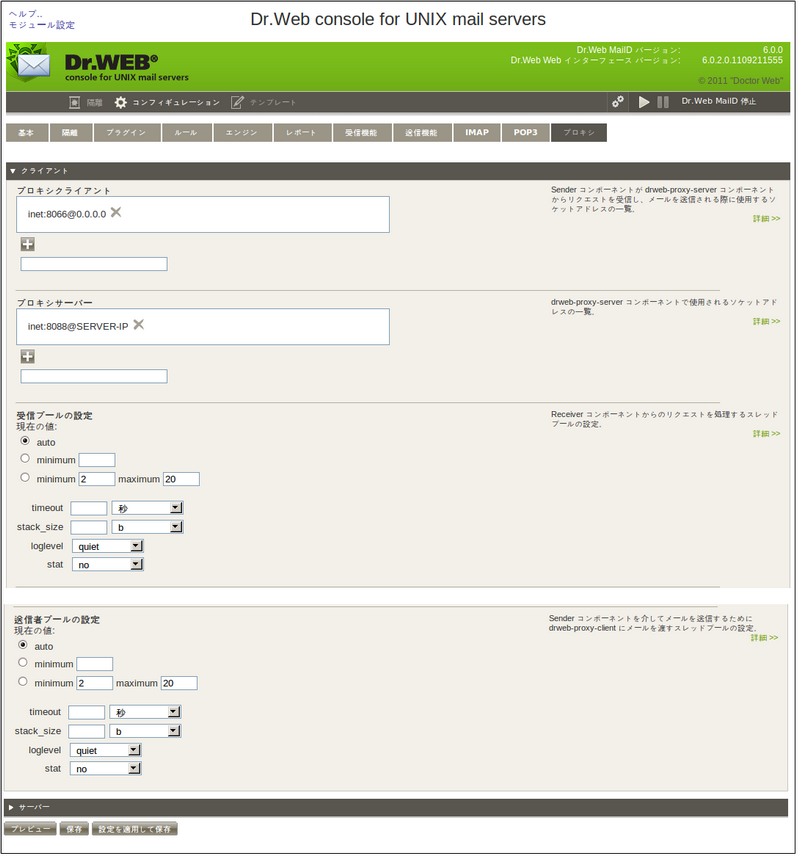Remove inet:8088@SERVER-IP entry with X

[x=139, y=326]
